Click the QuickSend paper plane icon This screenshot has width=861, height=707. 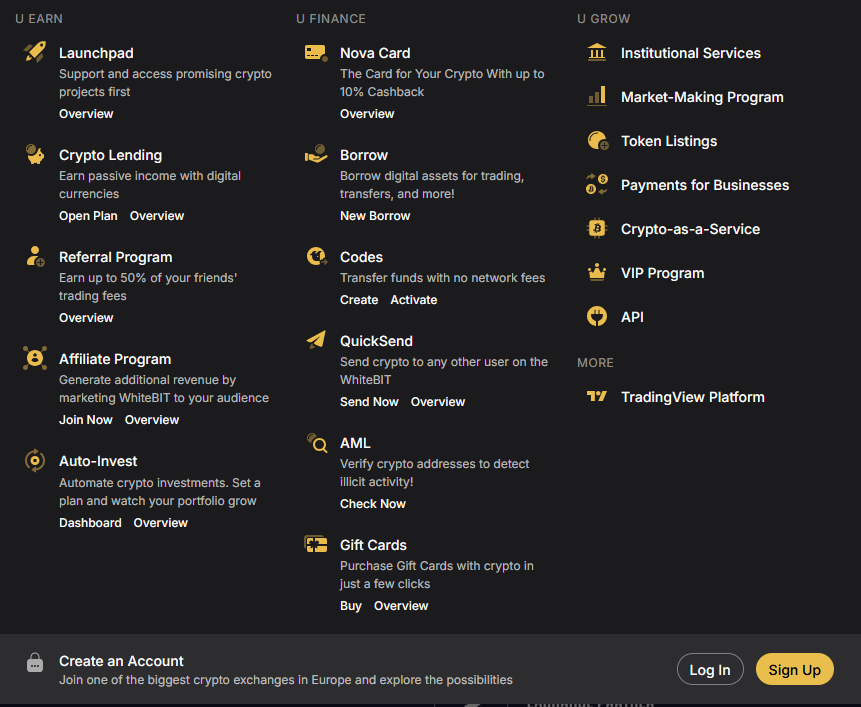(x=316, y=340)
